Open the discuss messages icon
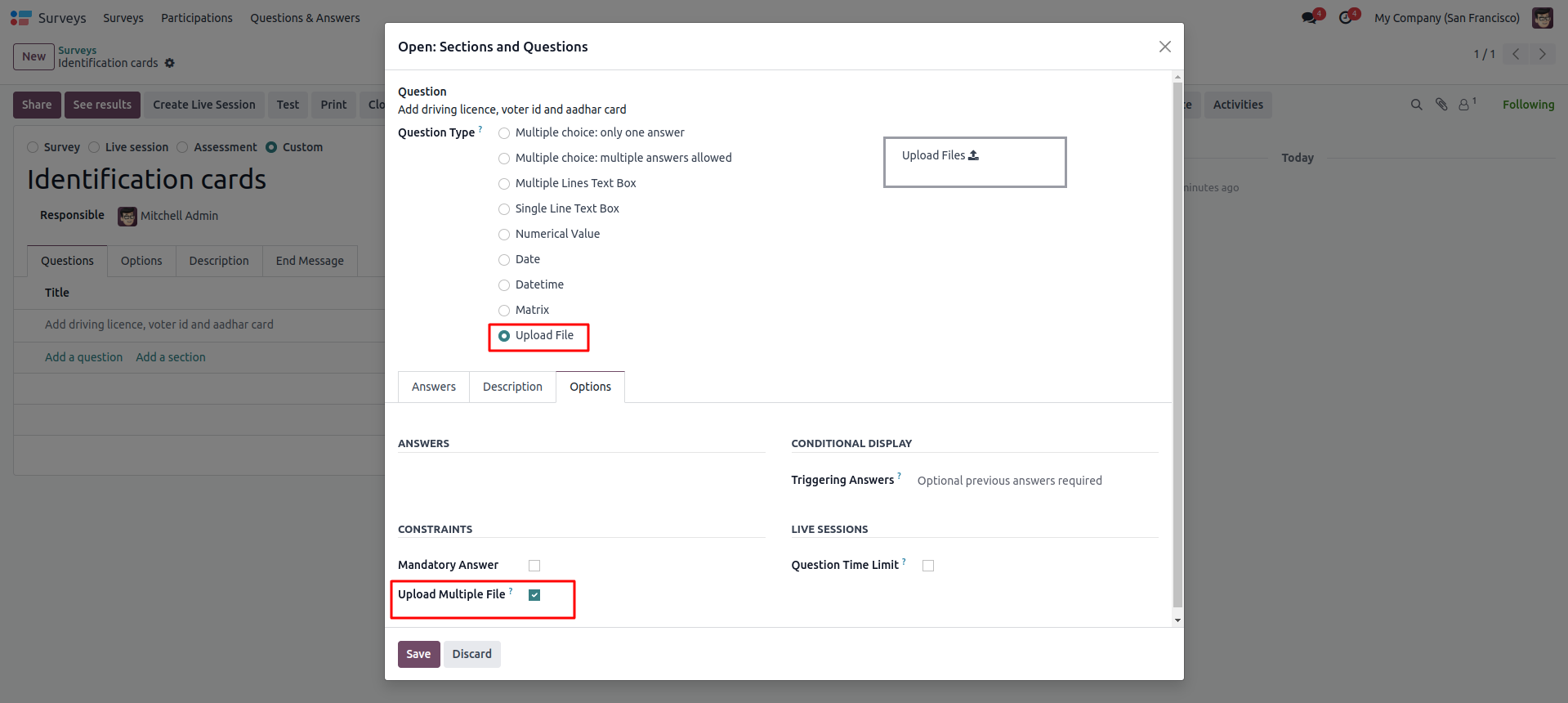1568x703 pixels. (x=1309, y=18)
